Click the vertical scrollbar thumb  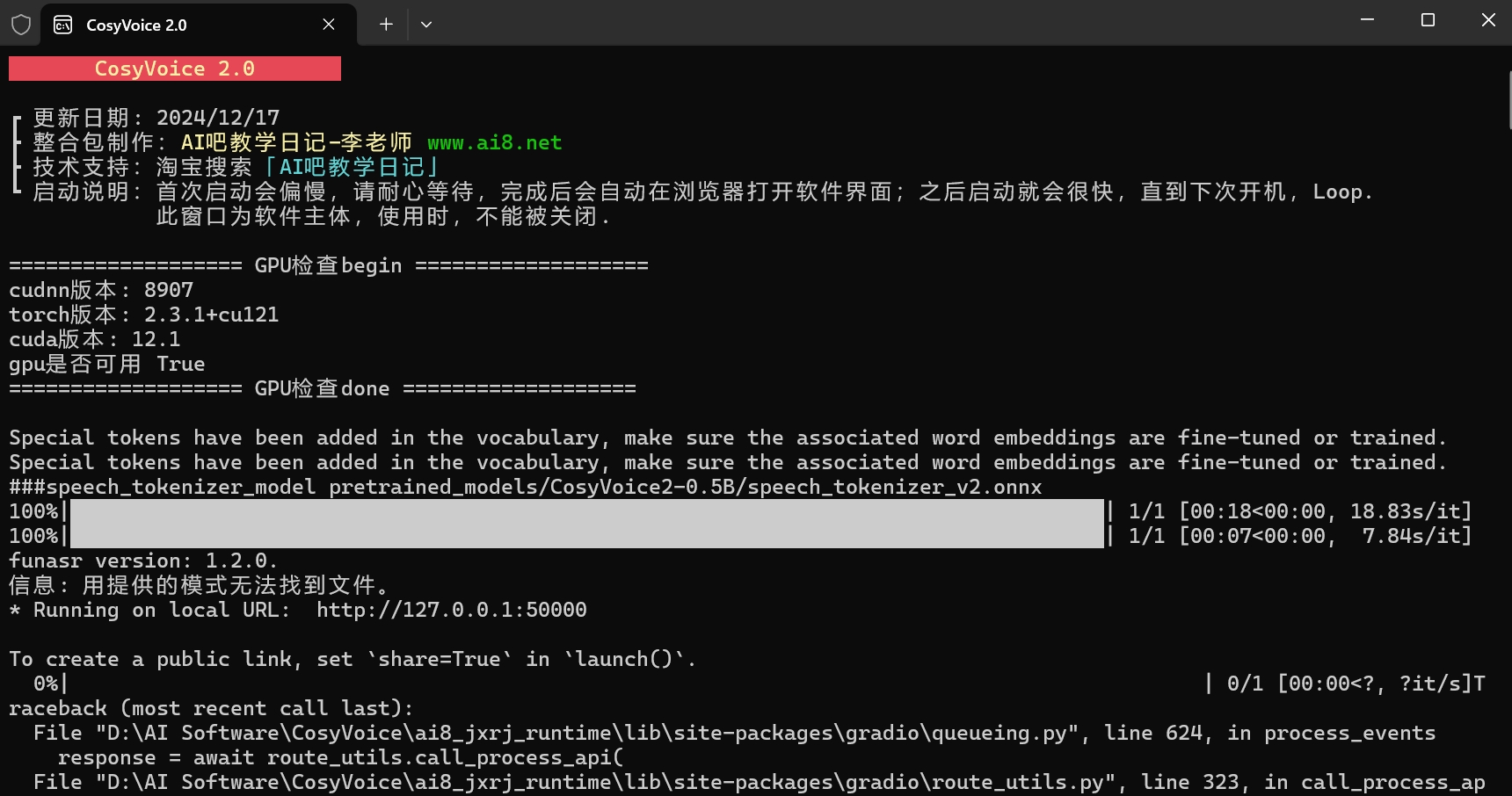point(1508,101)
